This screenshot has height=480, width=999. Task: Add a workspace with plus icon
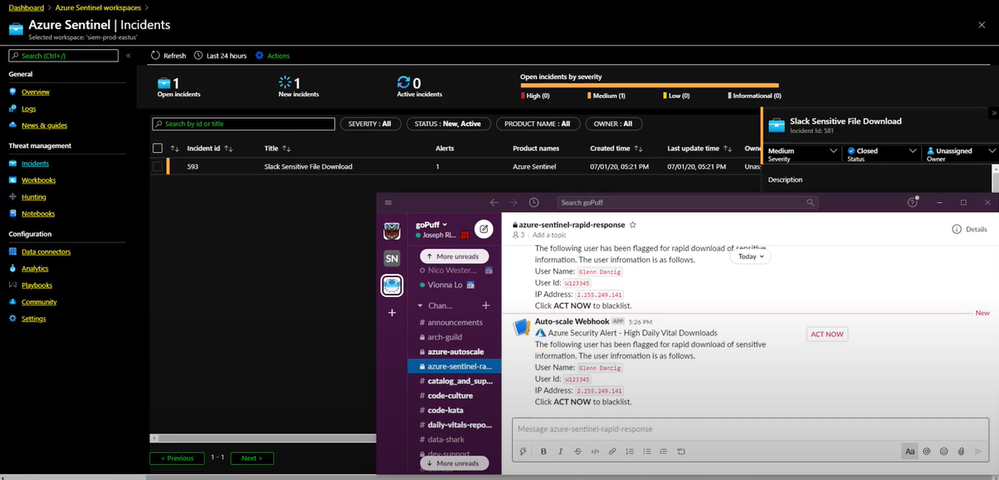pos(392,313)
